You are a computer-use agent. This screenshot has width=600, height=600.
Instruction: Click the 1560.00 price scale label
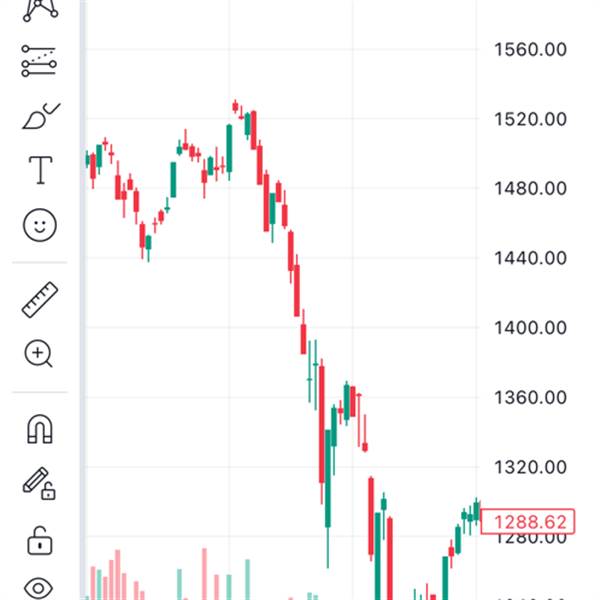click(531, 49)
